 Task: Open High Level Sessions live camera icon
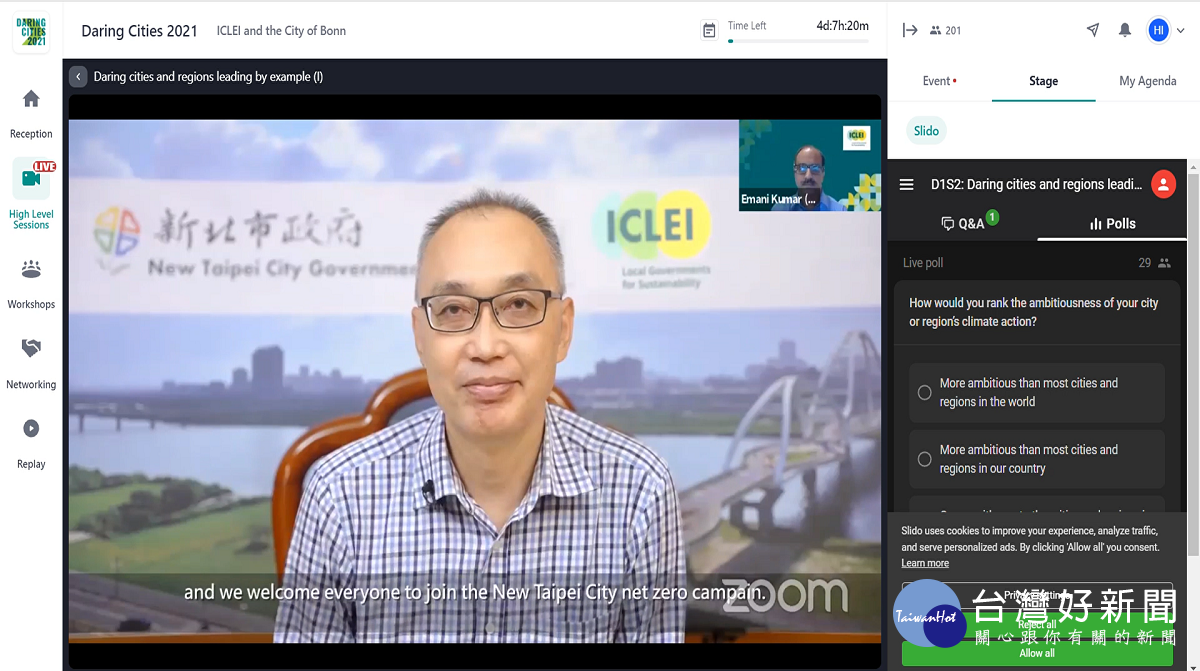pyautogui.click(x=31, y=179)
